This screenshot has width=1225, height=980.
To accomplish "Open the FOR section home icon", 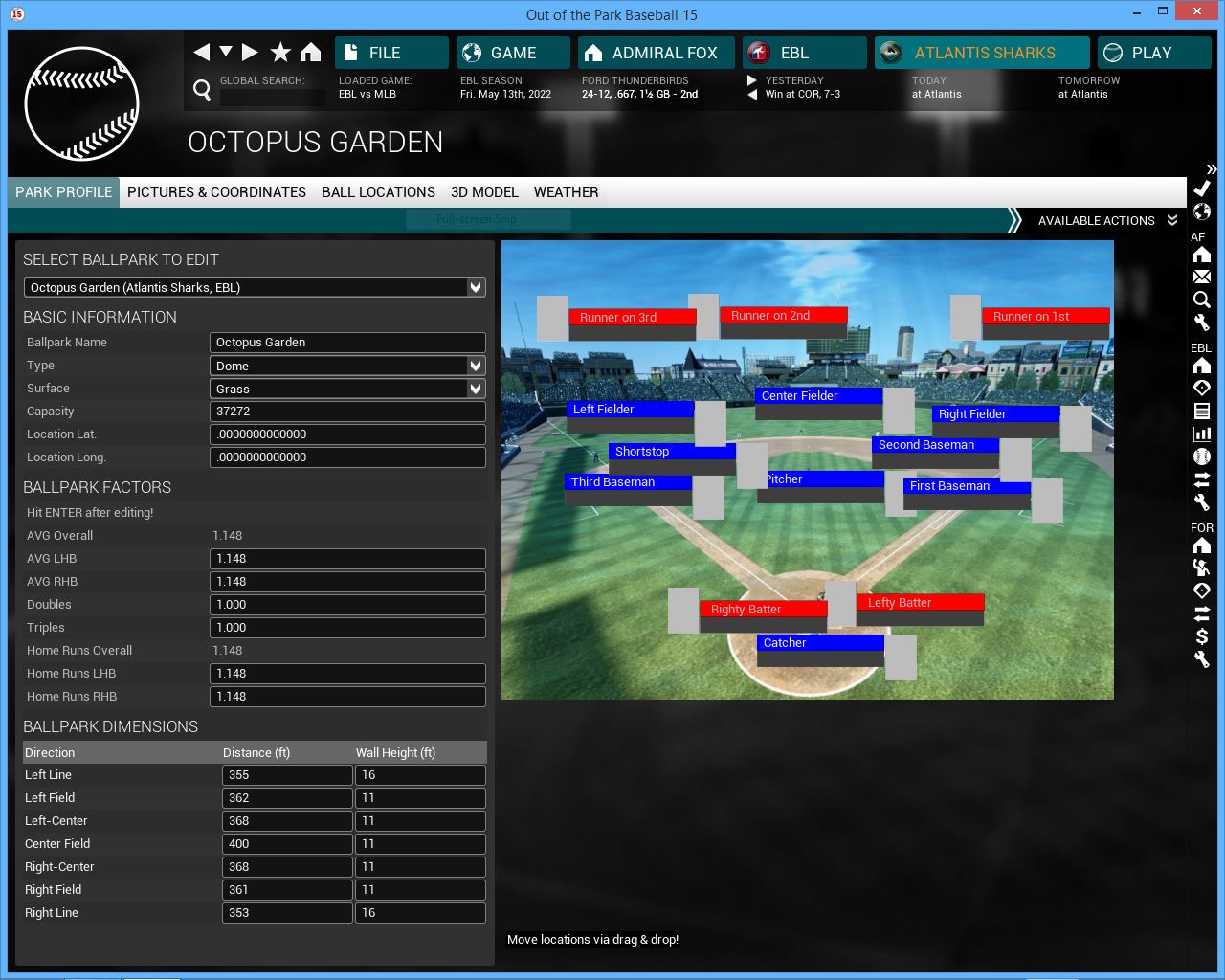I will 1202,546.
